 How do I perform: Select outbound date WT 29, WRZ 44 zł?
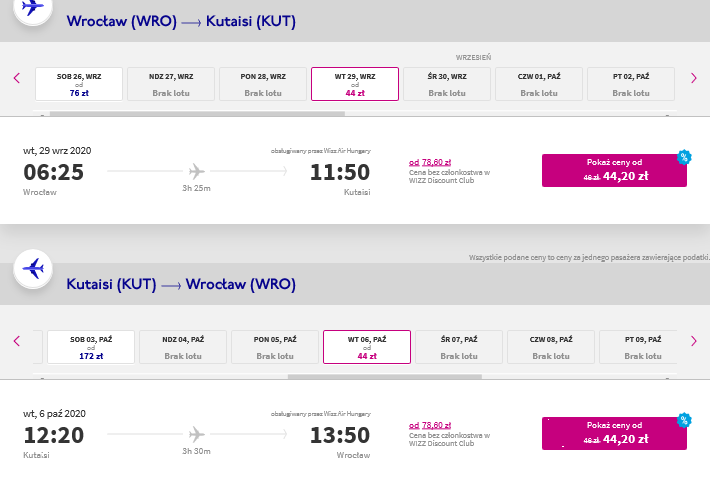[355, 84]
